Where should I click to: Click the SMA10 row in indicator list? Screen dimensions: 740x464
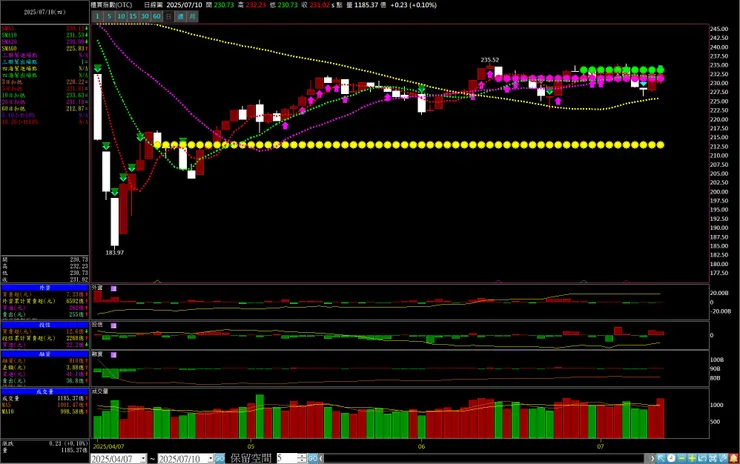45,35
